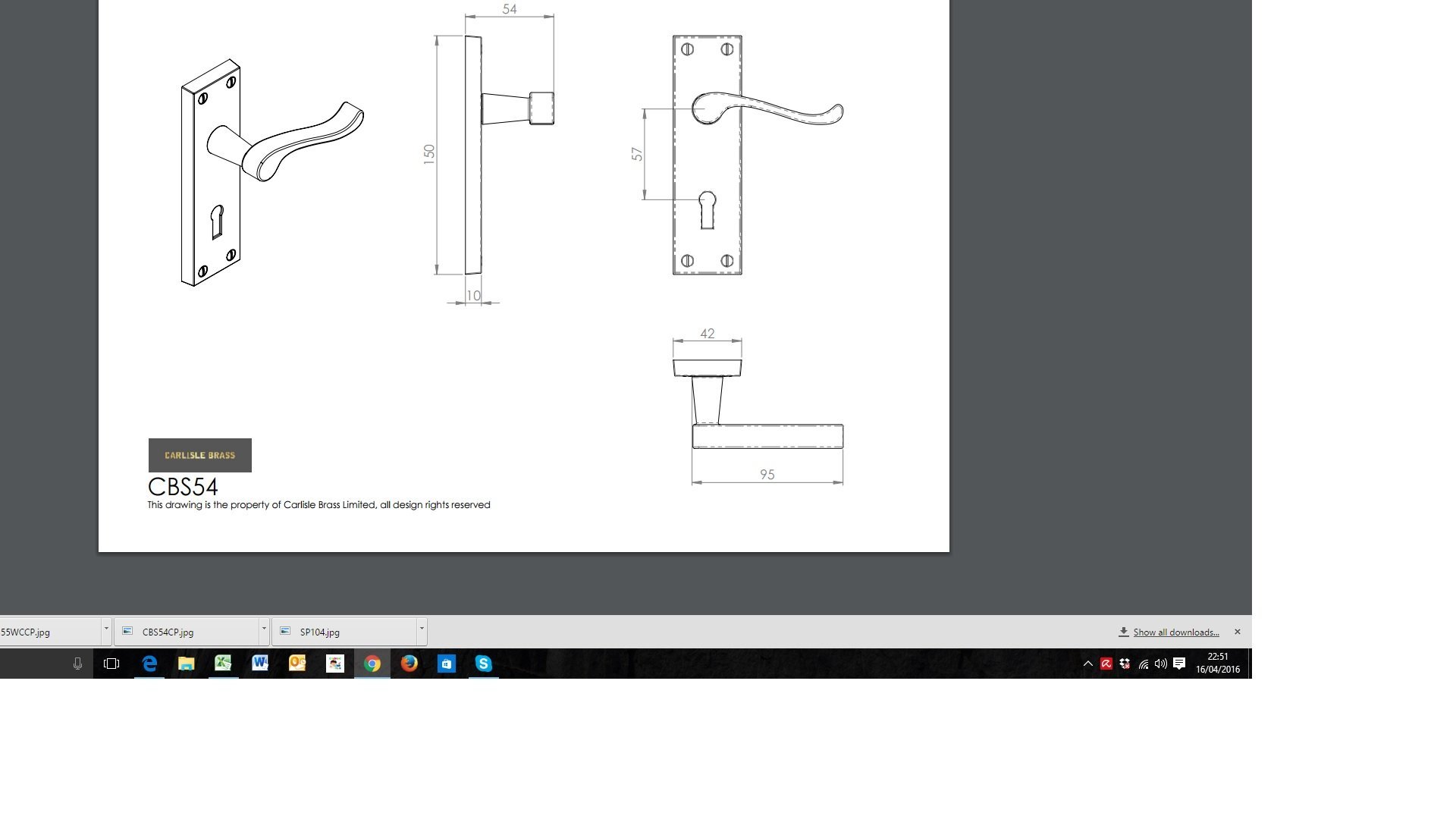Open dropdown arrow for 55WCCP.jpg download
The width and height of the screenshot is (1456, 819).
pyautogui.click(x=106, y=629)
